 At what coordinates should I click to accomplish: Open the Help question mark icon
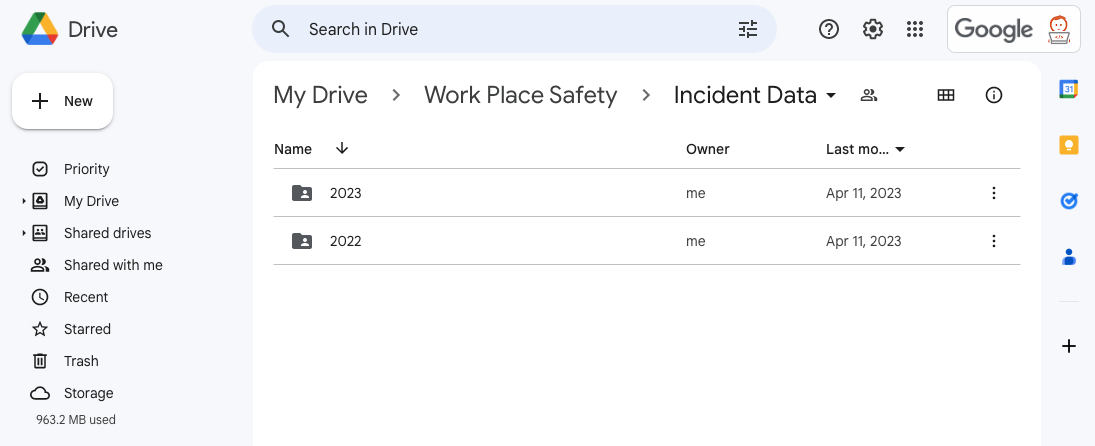[x=829, y=29]
